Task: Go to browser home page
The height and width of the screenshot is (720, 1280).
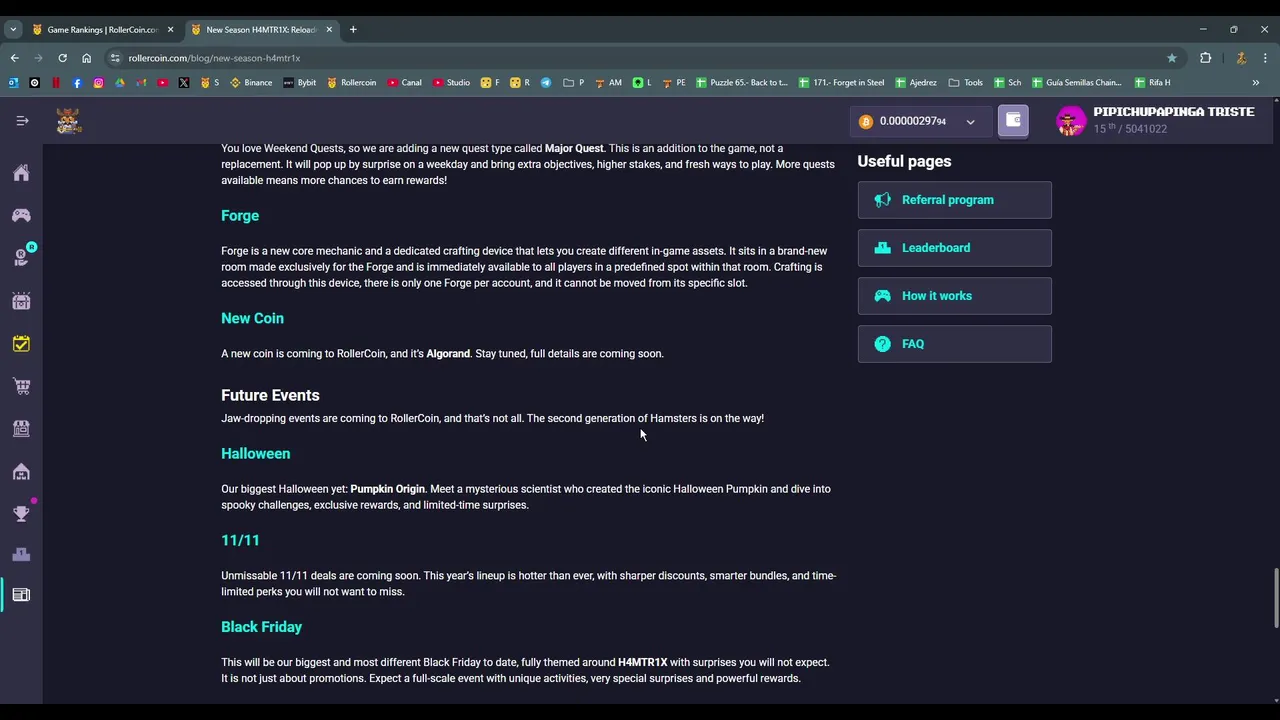Action: (86, 58)
